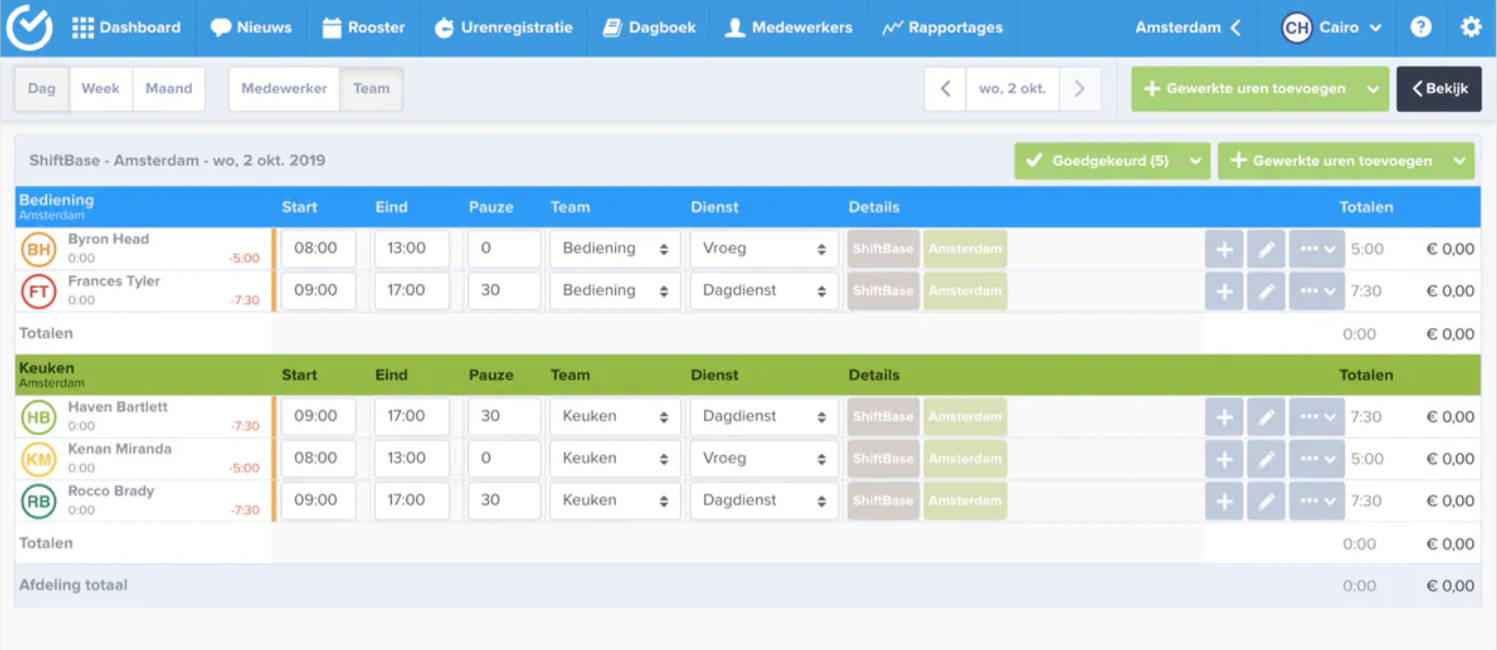Switch to Maand view
Image resolution: width=1497 pixels, height=650 pixels.
168,89
